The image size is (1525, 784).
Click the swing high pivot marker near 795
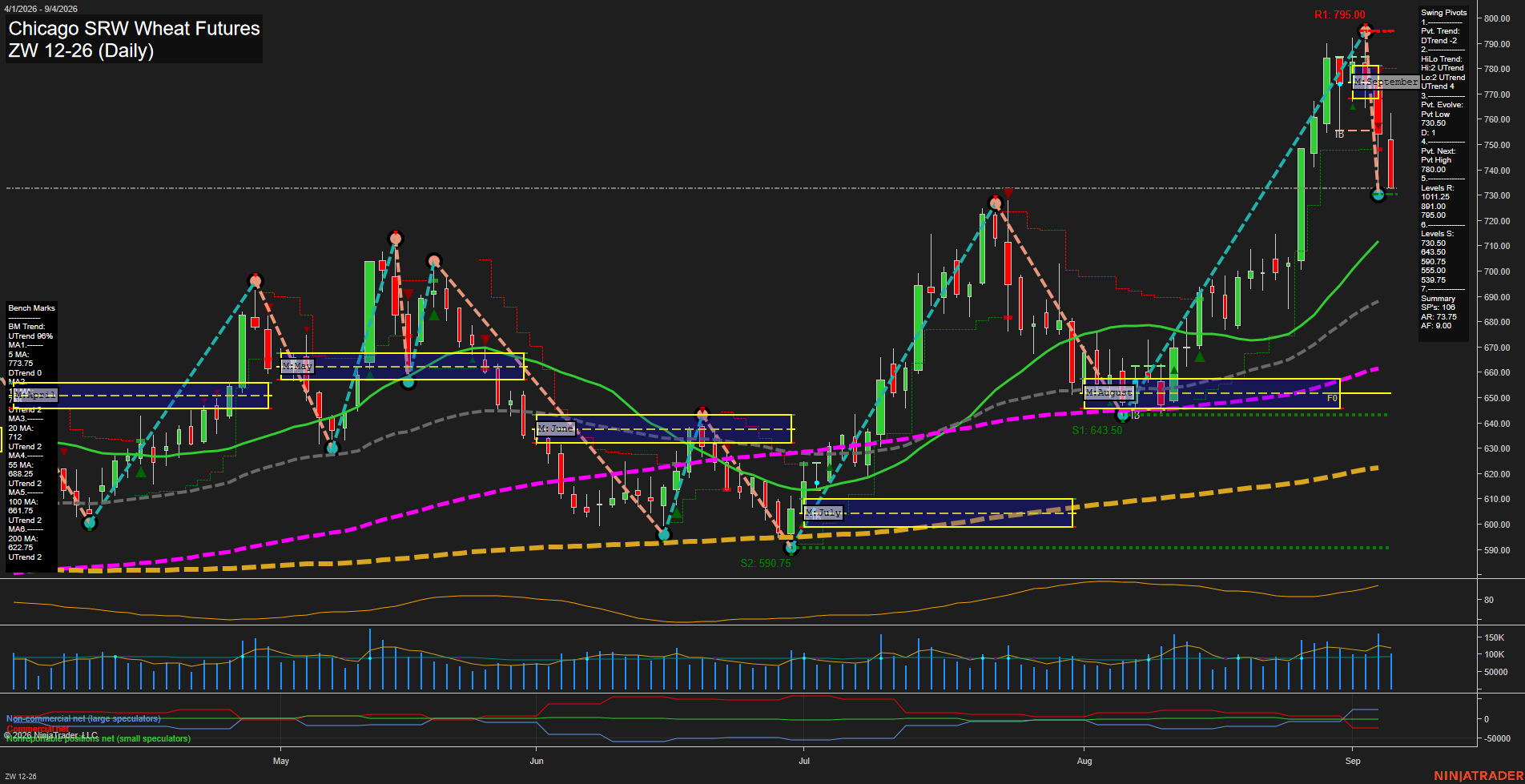pos(1366,31)
